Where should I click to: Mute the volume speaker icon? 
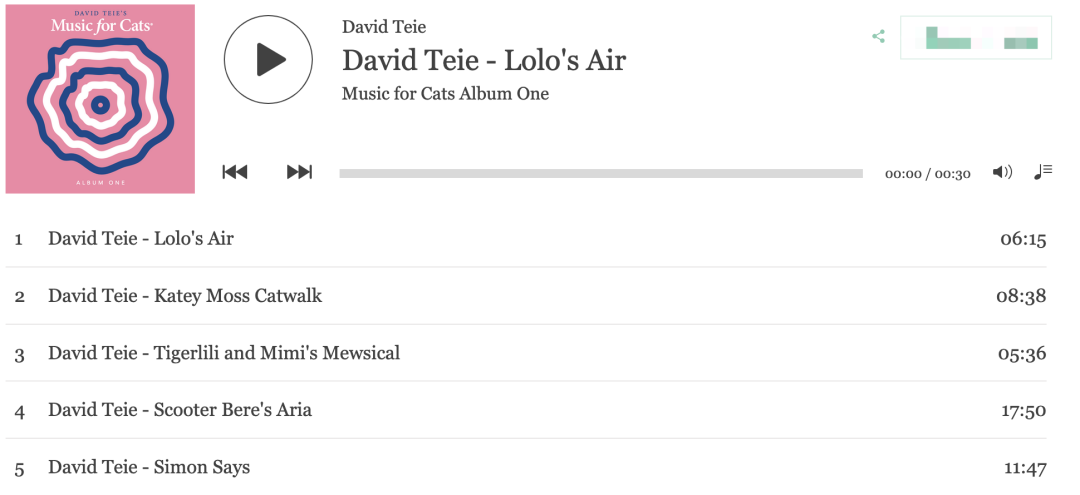pos(1002,172)
